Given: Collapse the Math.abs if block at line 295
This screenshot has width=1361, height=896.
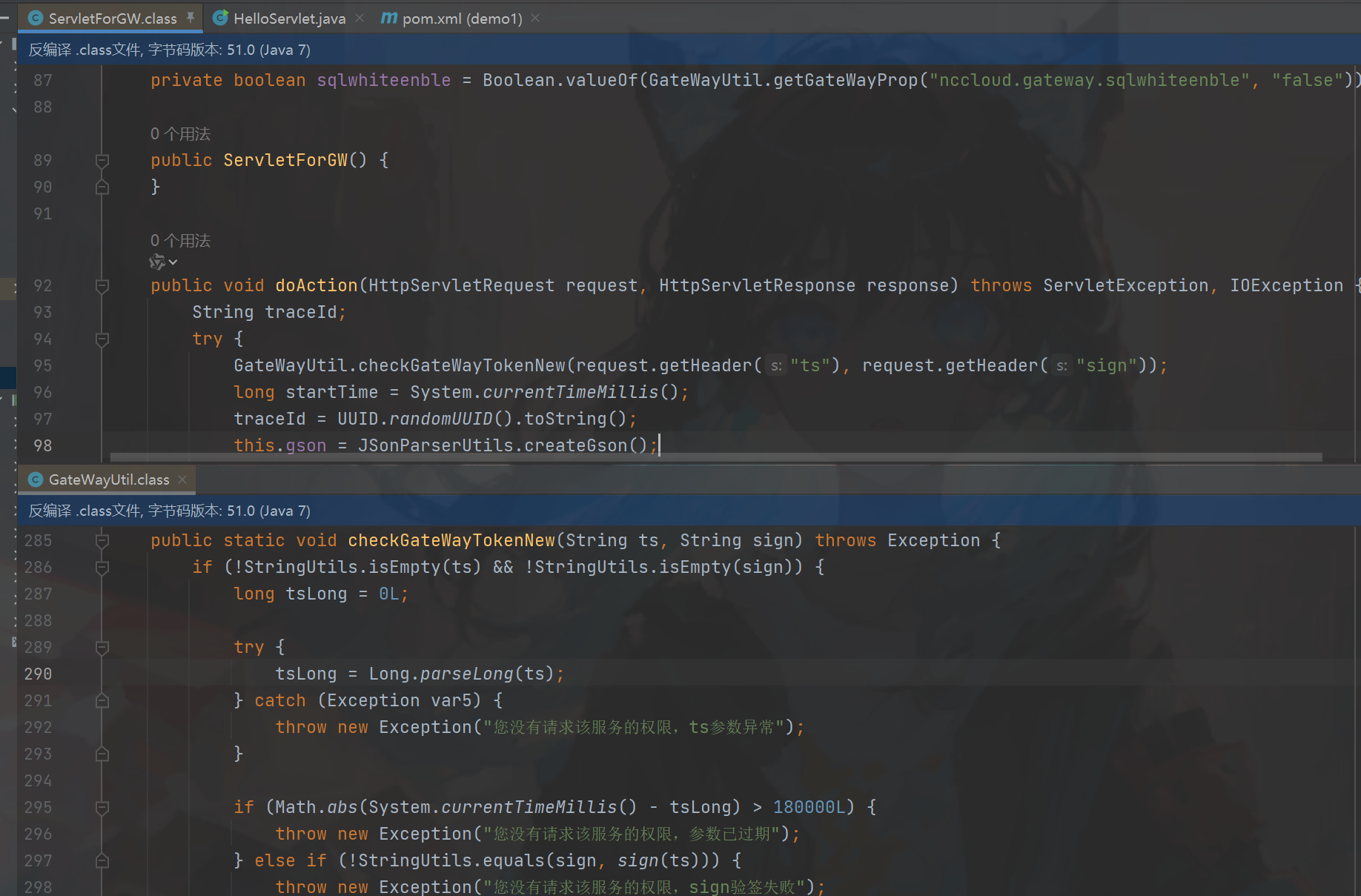Looking at the screenshot, I should (102, 807).
